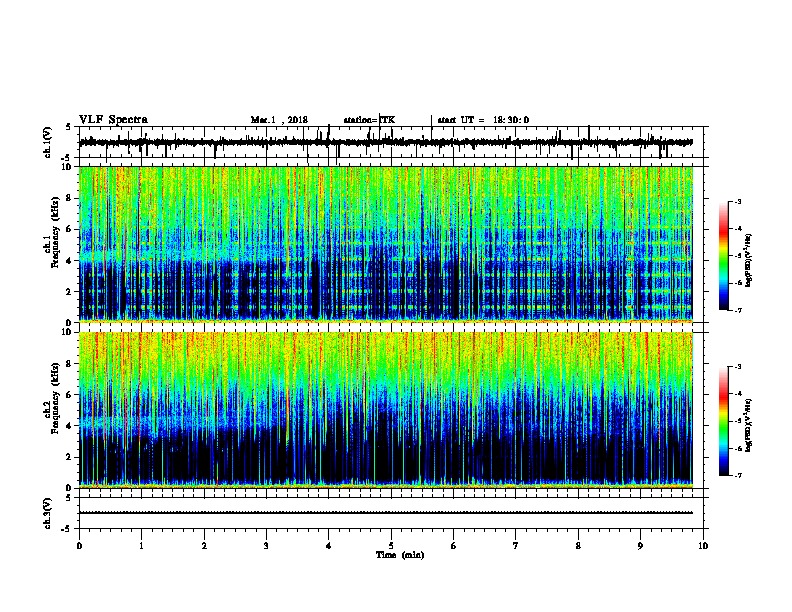This screenshot has height=612, width=792.
Task: Click the "ch.1(V)" axis label
Action: click(48, 142)
